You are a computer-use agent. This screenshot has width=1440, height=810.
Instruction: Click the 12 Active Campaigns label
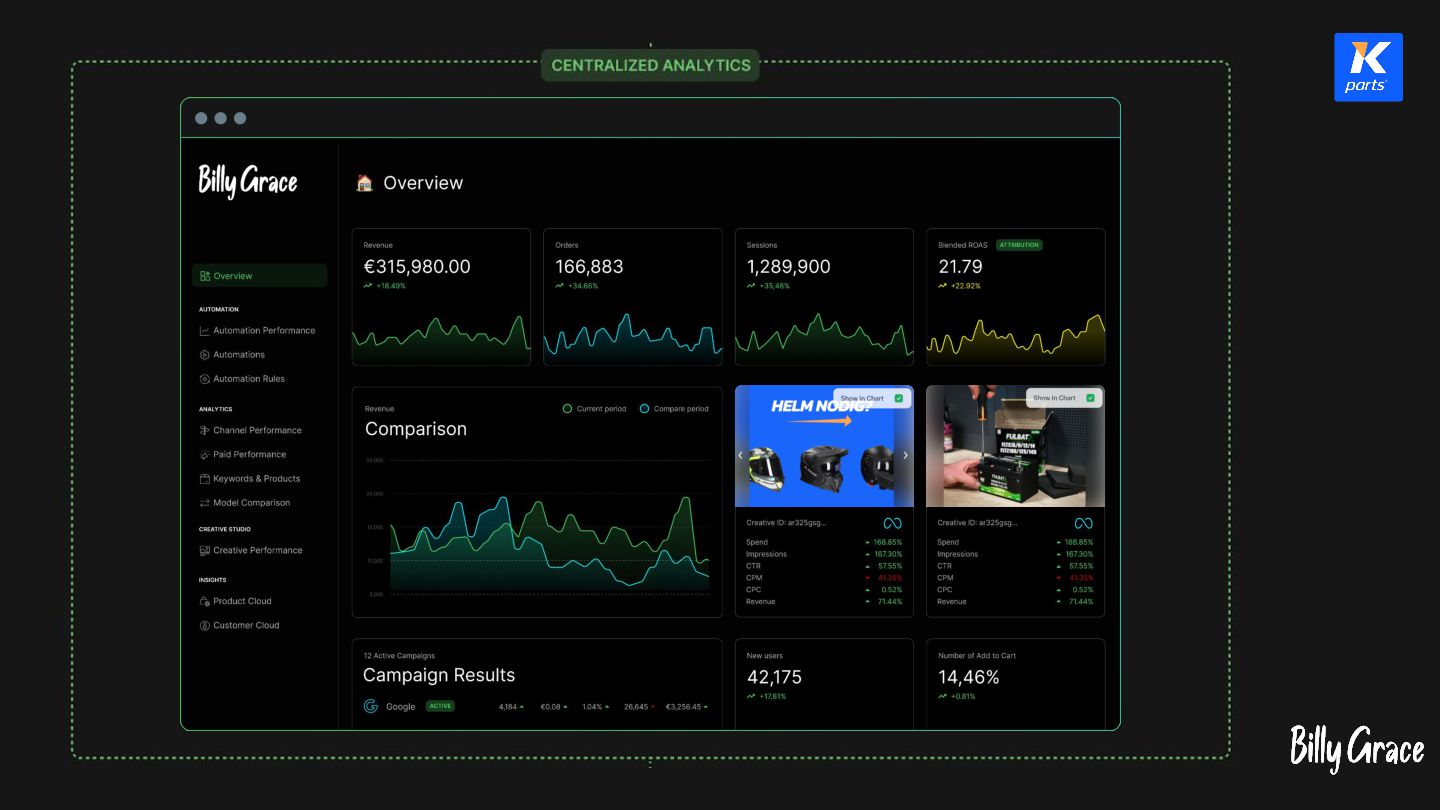pyautogui.click(x=399, y=656)
